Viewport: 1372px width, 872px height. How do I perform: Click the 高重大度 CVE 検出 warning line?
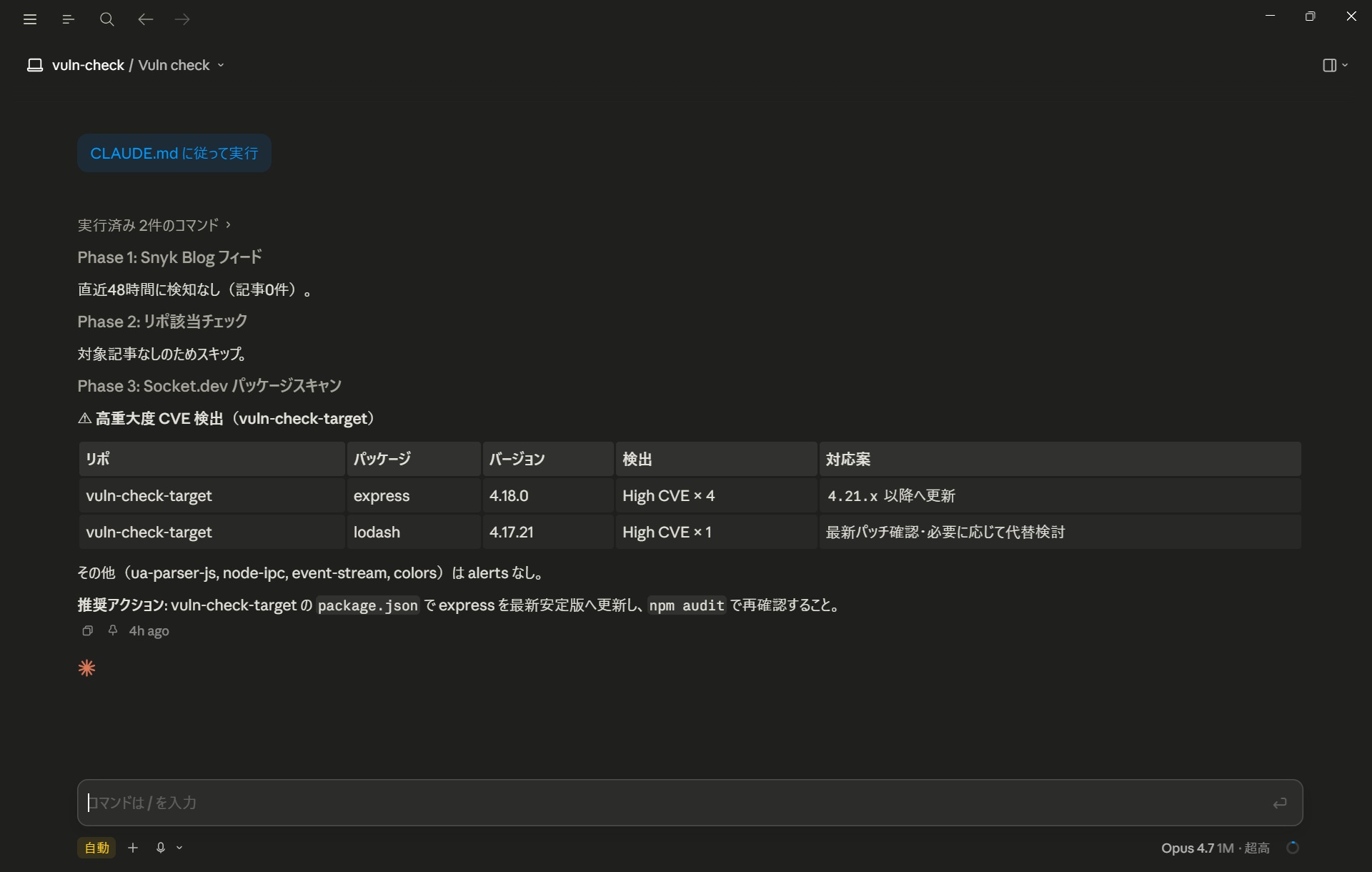coord(227,418)
